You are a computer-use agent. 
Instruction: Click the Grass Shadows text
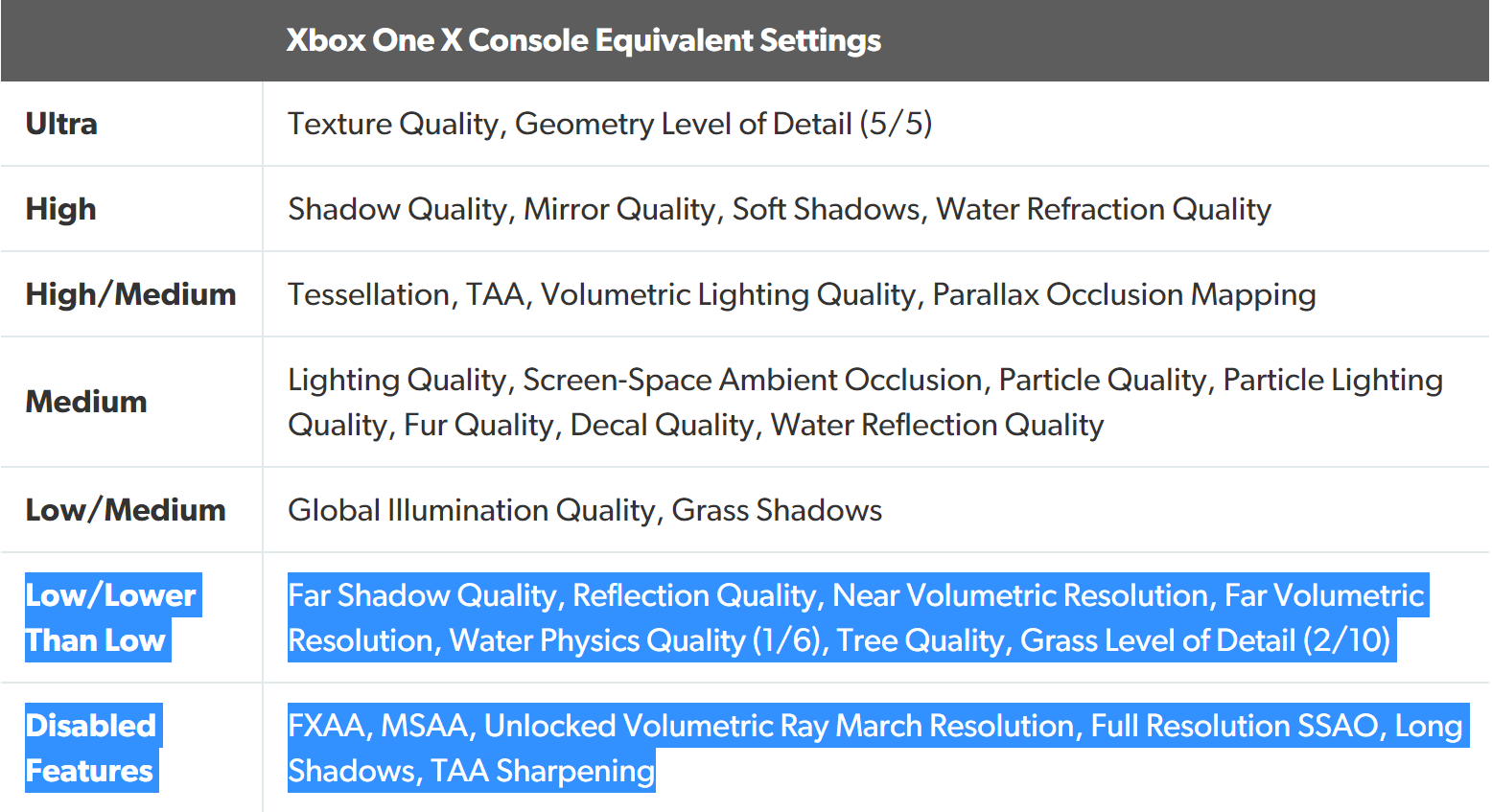point(777,510)
